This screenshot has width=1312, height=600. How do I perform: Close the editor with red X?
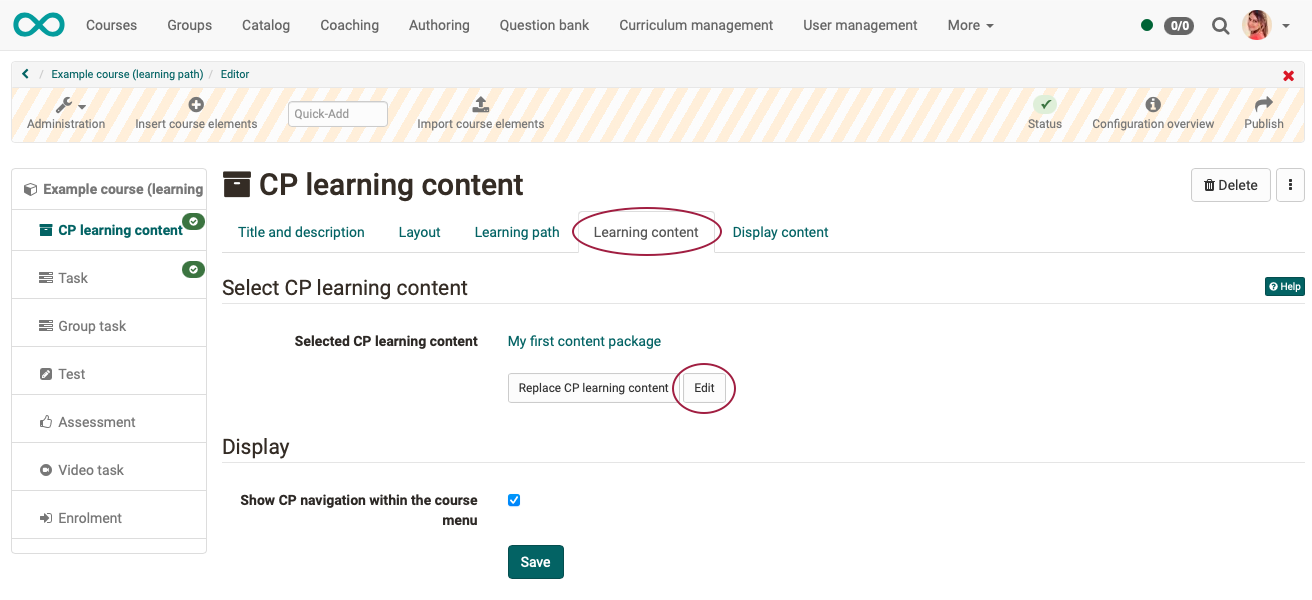click(x=1288, y=76)
